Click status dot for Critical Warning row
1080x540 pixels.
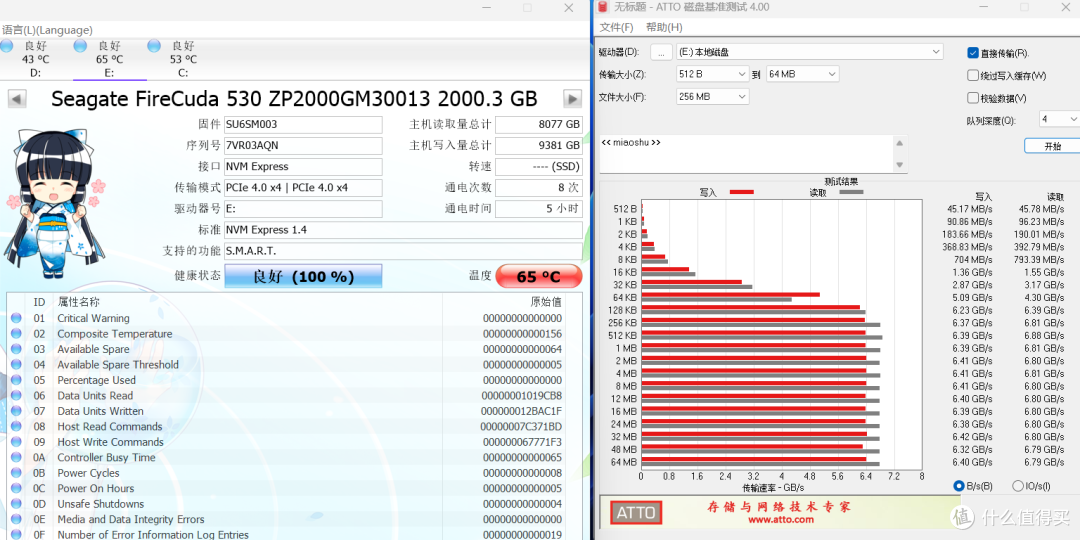(x=17, y=318)
